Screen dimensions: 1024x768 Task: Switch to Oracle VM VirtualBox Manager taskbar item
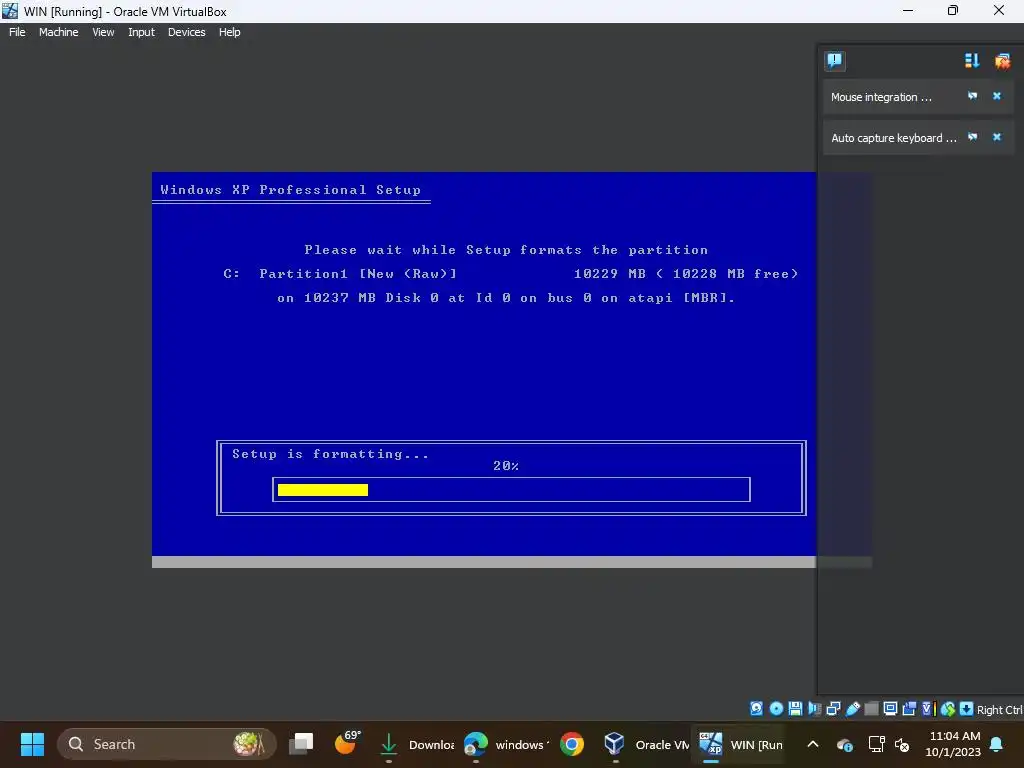coord(645,744)
